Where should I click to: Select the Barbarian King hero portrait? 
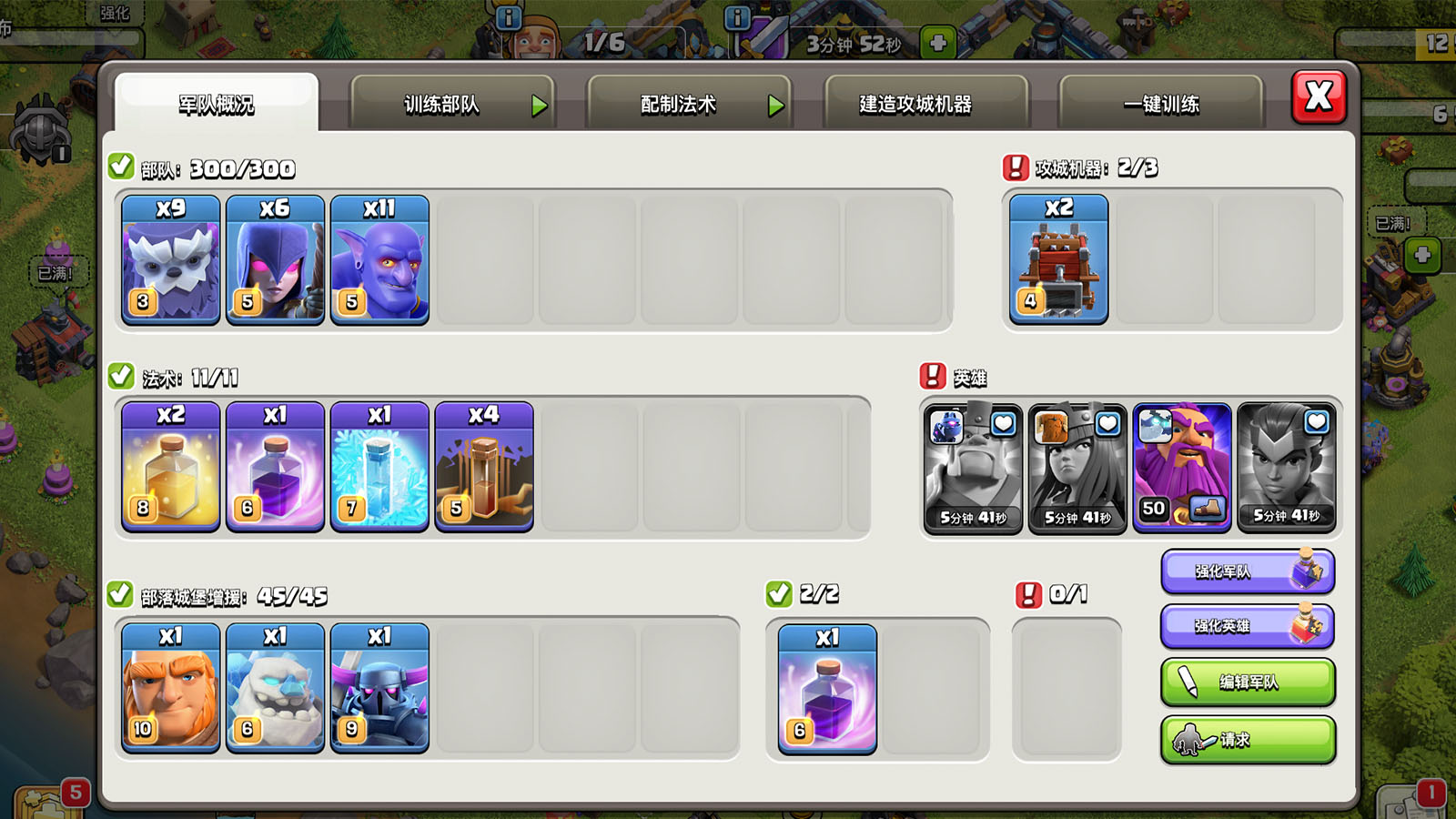coord(973,468)
